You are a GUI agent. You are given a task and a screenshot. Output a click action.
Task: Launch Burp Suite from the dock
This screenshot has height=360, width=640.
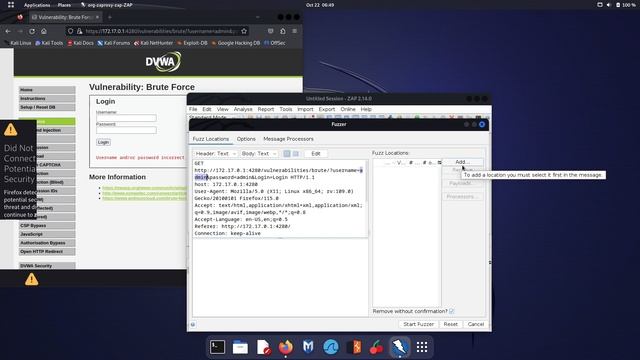pos(354,347)
